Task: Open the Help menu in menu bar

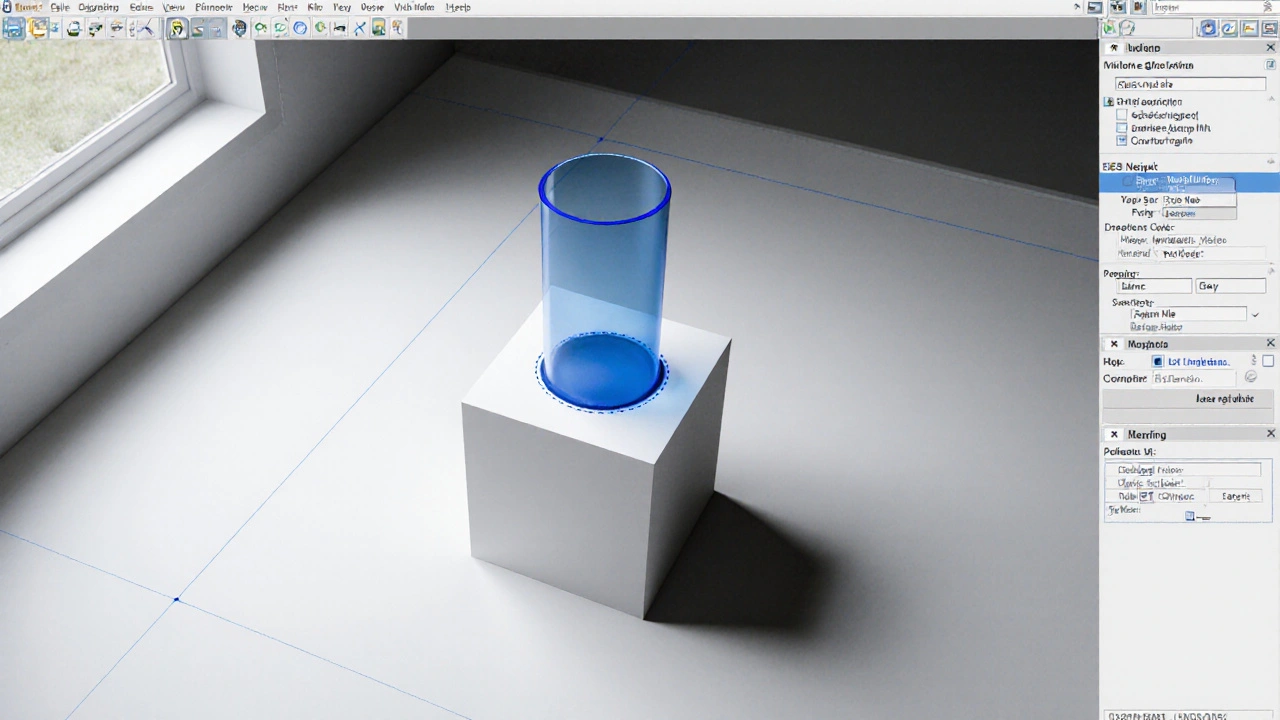Action: [x=458, y=7]
